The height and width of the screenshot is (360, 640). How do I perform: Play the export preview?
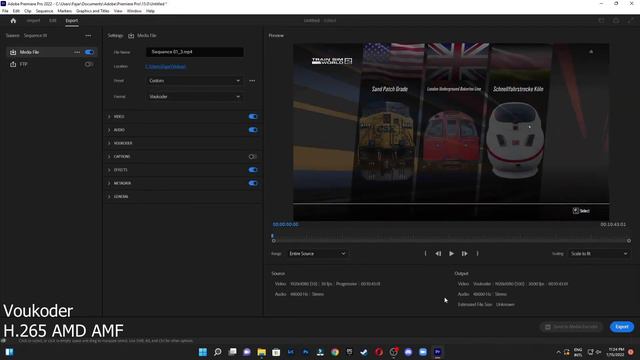[x=451, y=253]
